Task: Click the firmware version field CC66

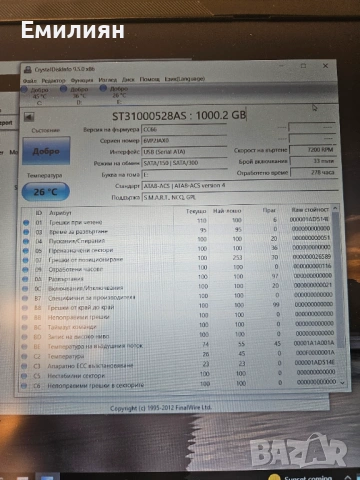Action: 184,129
